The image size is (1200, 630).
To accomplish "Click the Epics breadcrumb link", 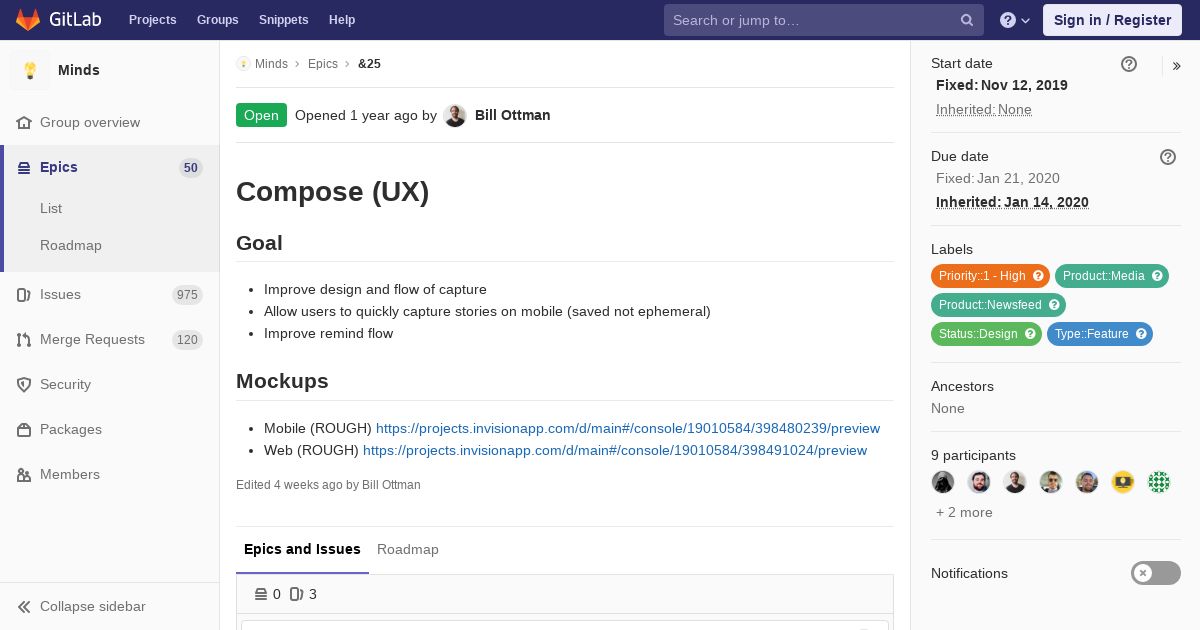I will (323, 64).
